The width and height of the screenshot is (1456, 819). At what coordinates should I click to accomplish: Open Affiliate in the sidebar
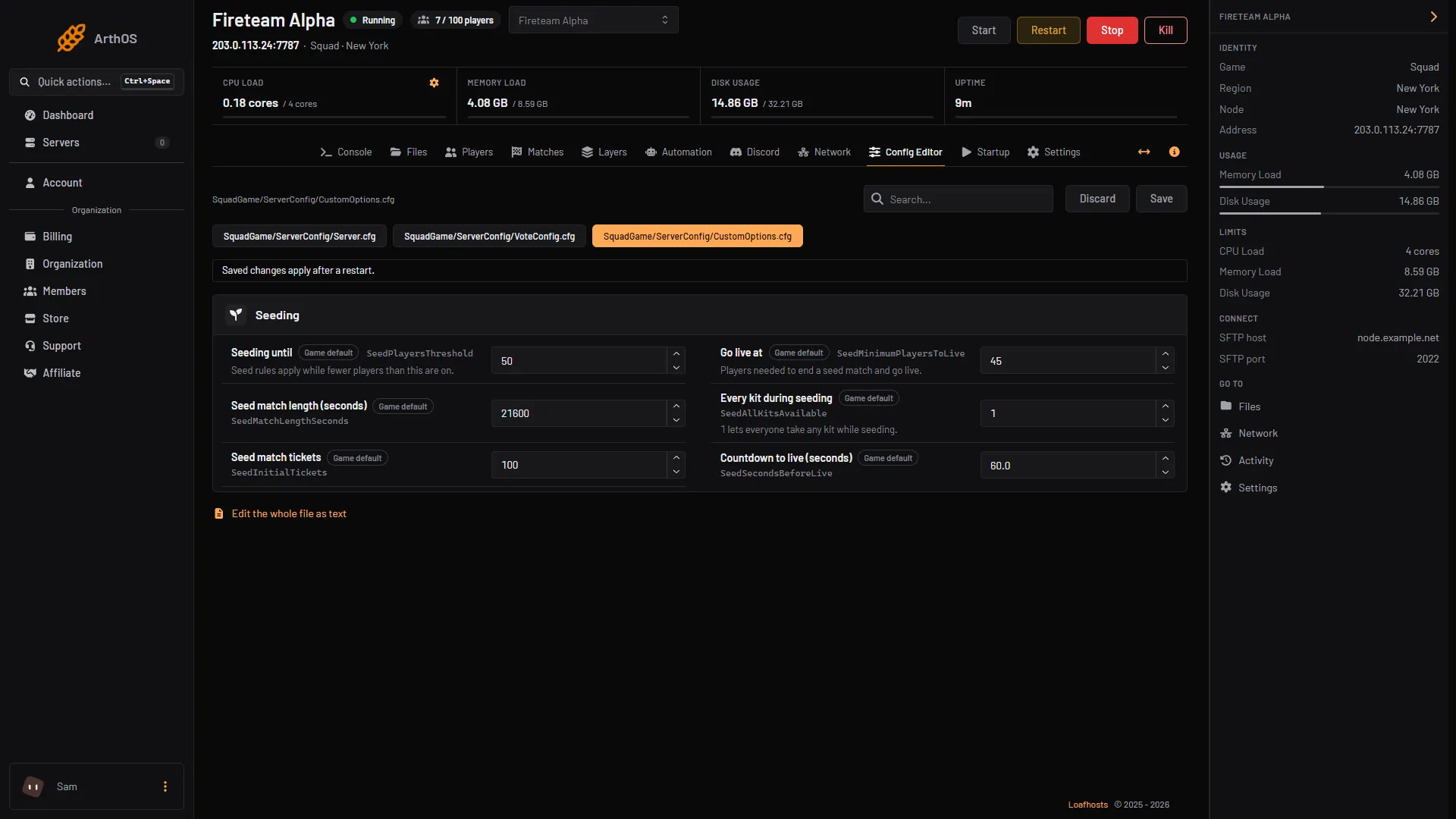click(96, 373)
